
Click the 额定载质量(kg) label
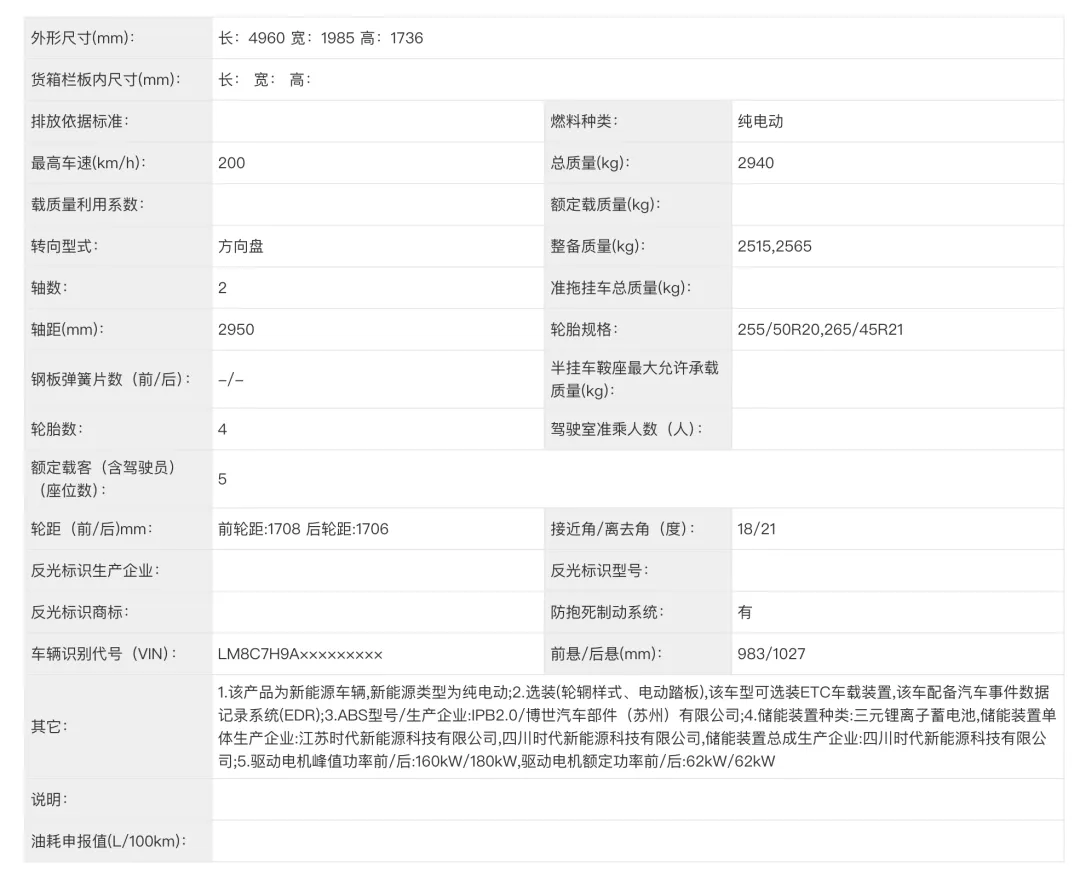[605, 205]
